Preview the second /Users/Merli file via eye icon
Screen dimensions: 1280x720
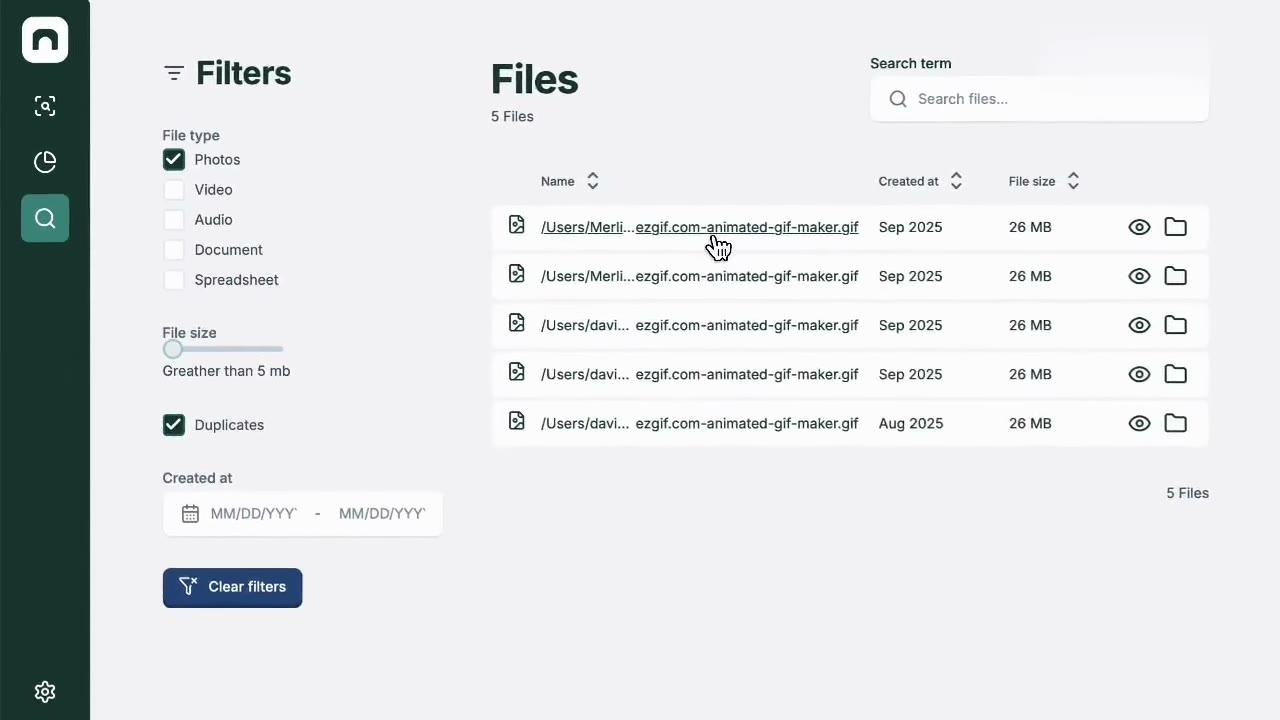(1139, 276)
